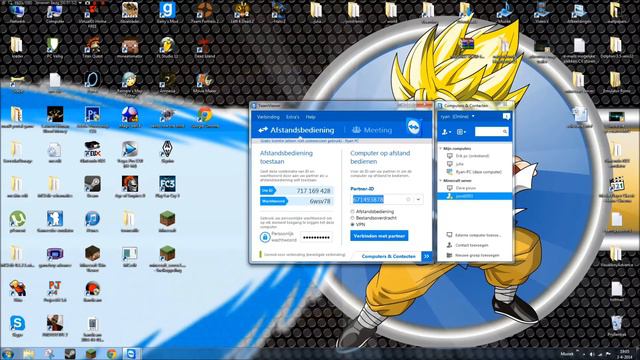Open Garry's Mod desktop icon

pos(167,12)
